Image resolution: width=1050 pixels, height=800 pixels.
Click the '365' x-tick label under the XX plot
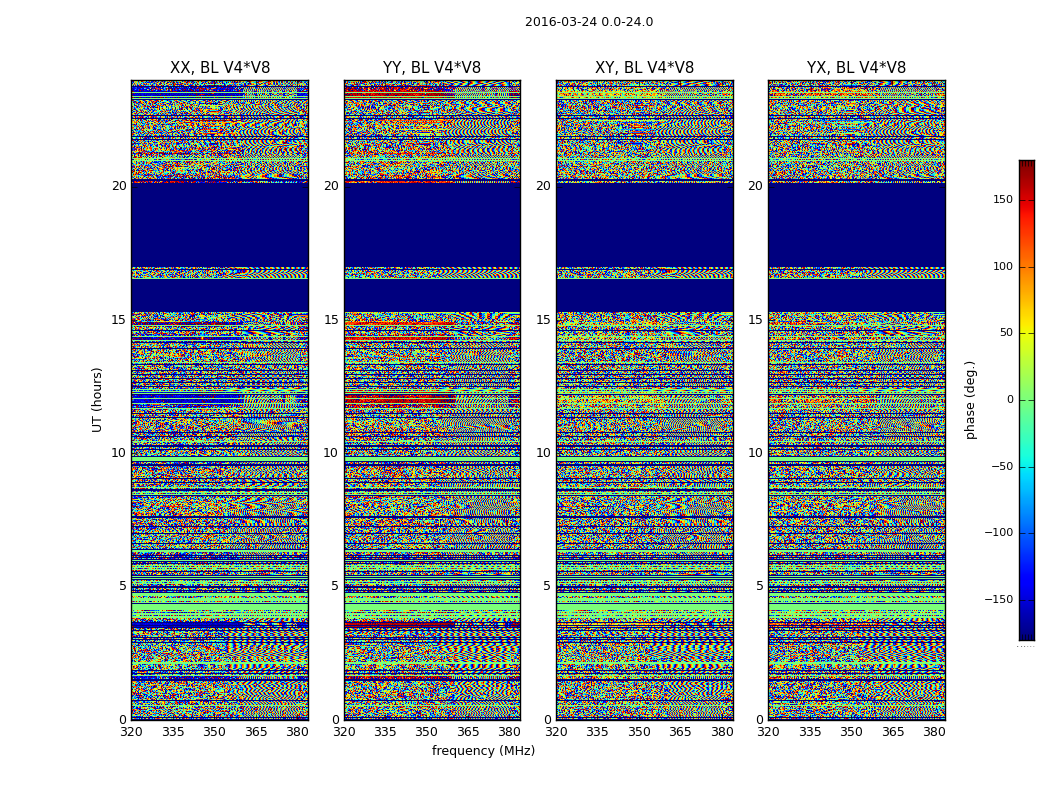tap(256, 732)
